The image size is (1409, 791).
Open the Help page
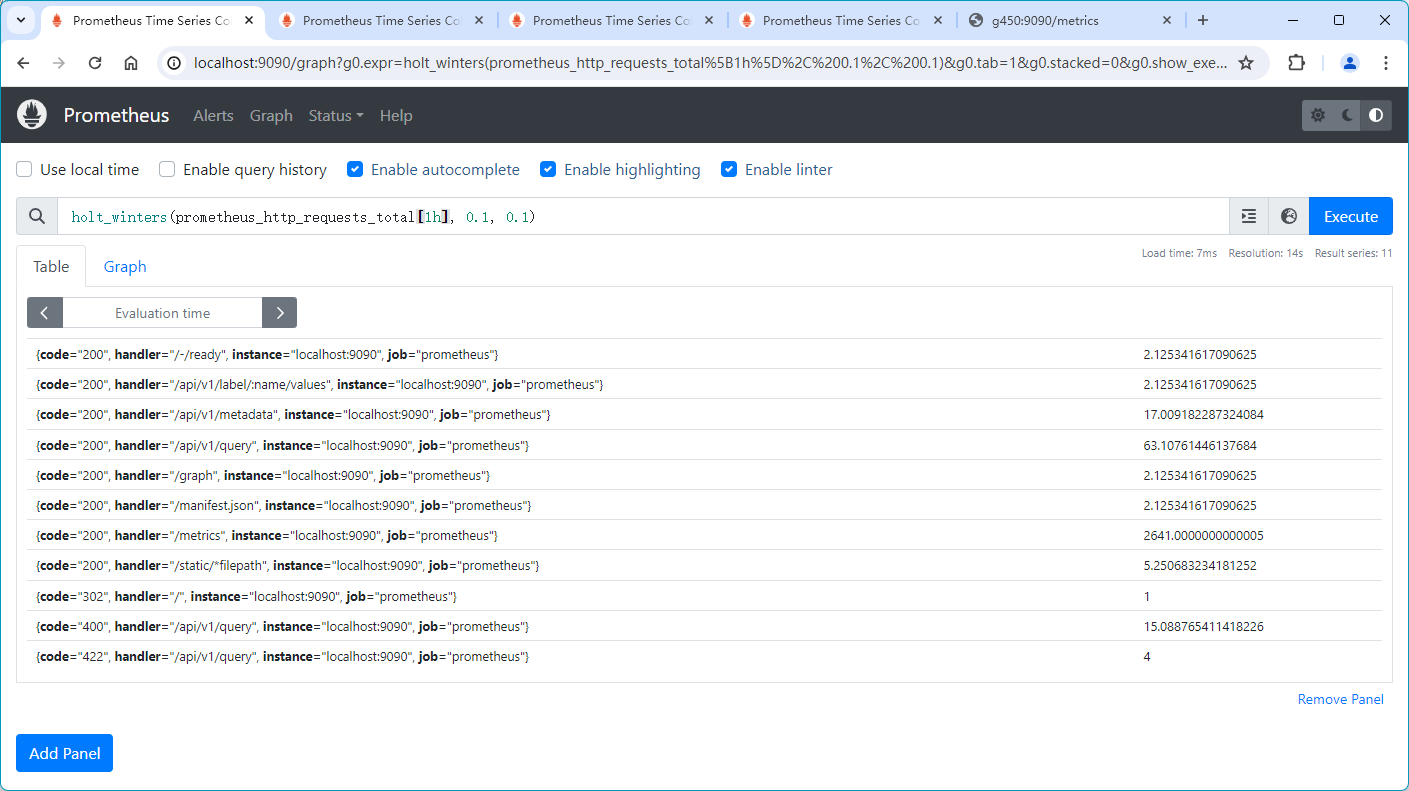[x=396, y=115]
